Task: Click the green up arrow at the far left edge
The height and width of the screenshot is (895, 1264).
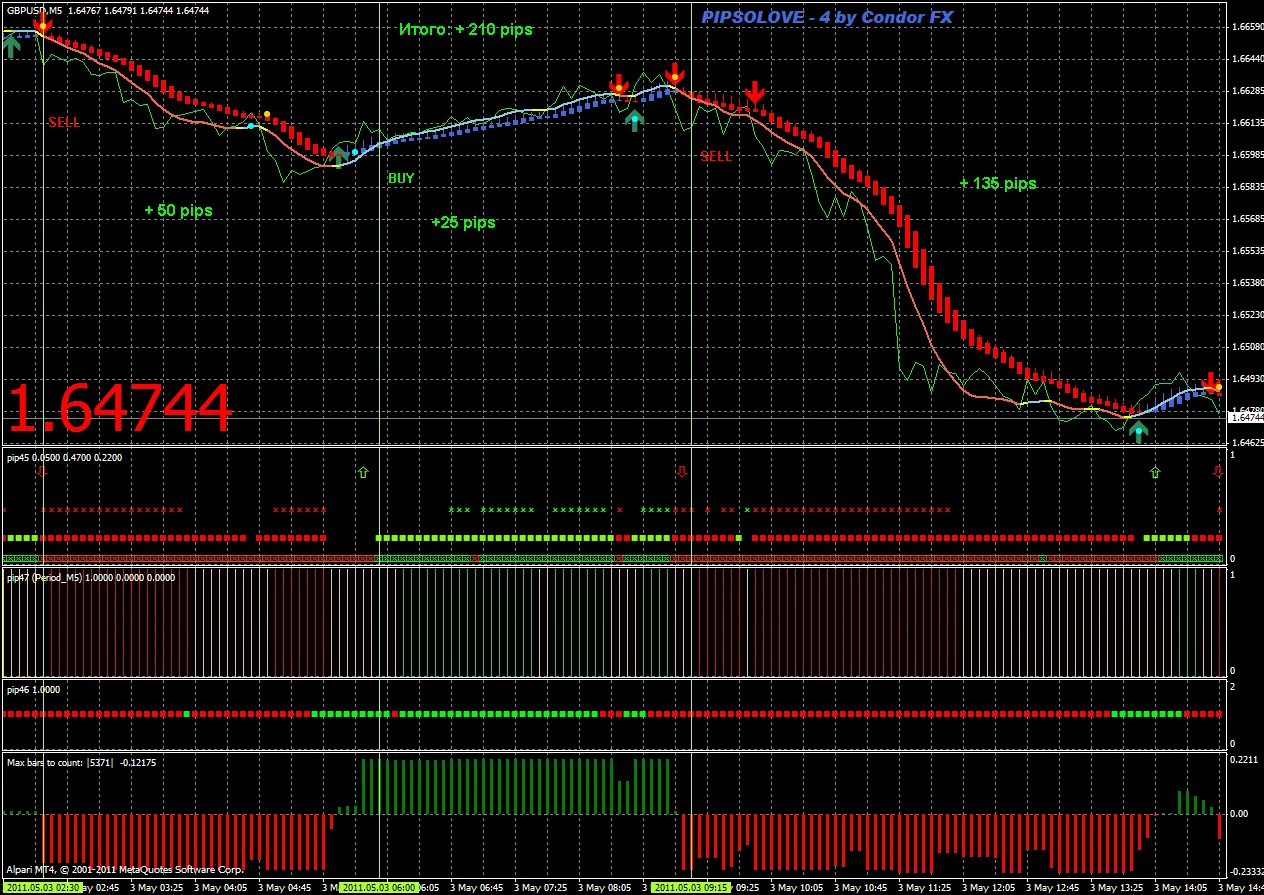Action: coord(11,44)
